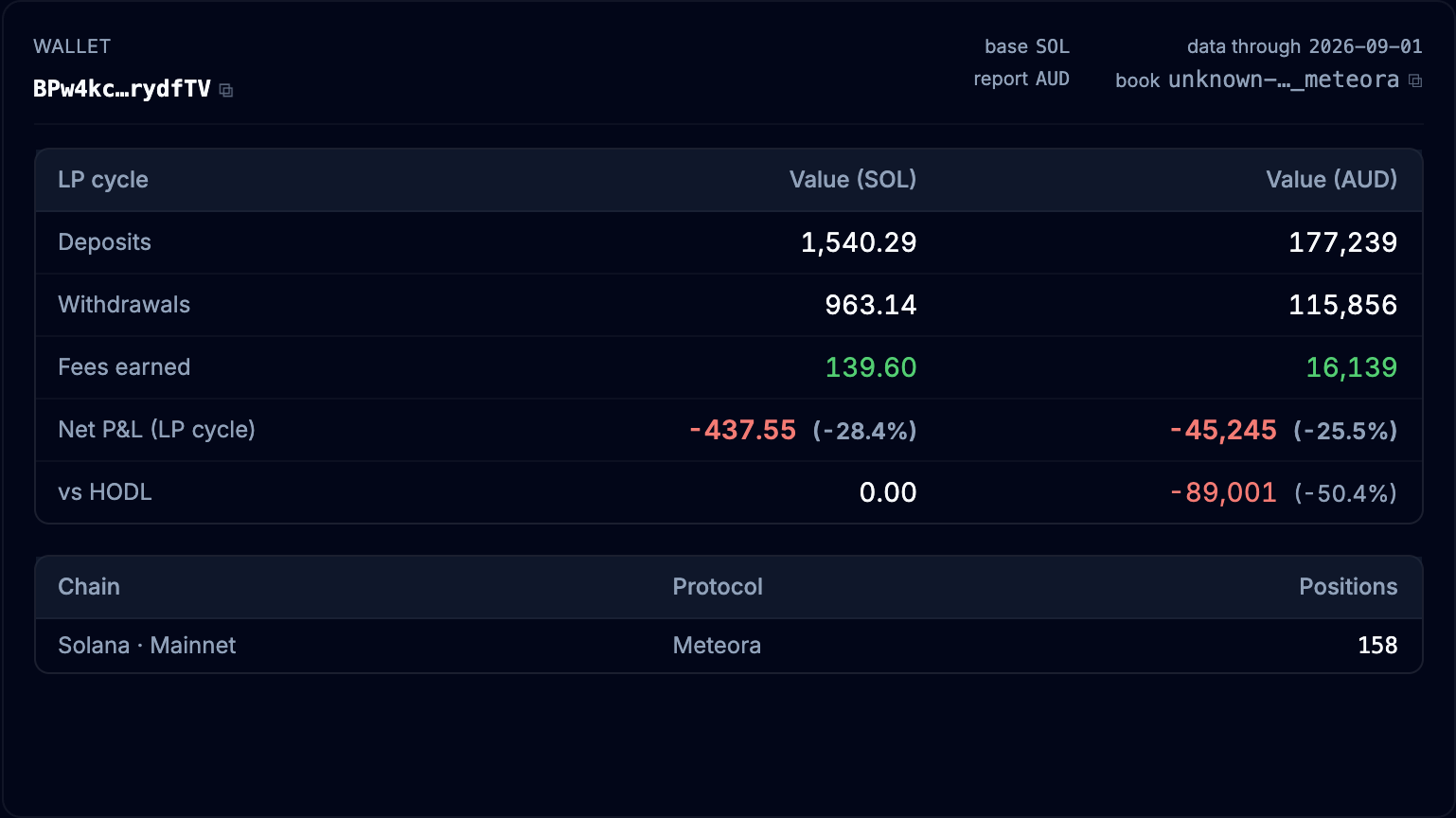Click the book name unknown-…_meteora

coord(1284,80)
